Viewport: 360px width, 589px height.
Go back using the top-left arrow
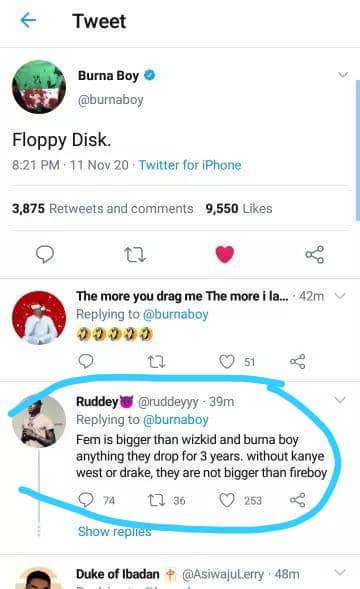28,20
